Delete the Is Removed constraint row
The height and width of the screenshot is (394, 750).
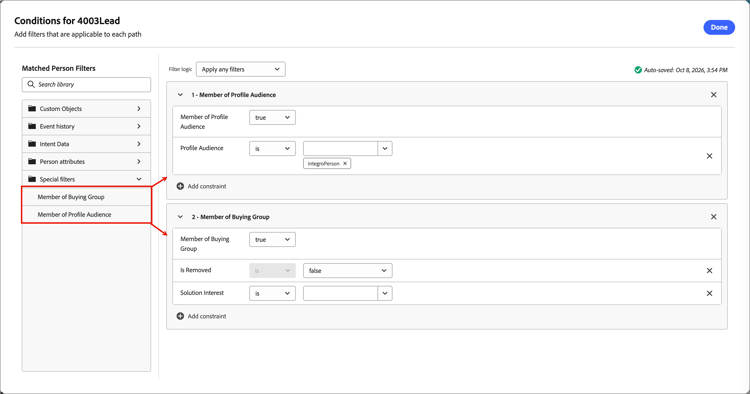[x=709, y=271]
